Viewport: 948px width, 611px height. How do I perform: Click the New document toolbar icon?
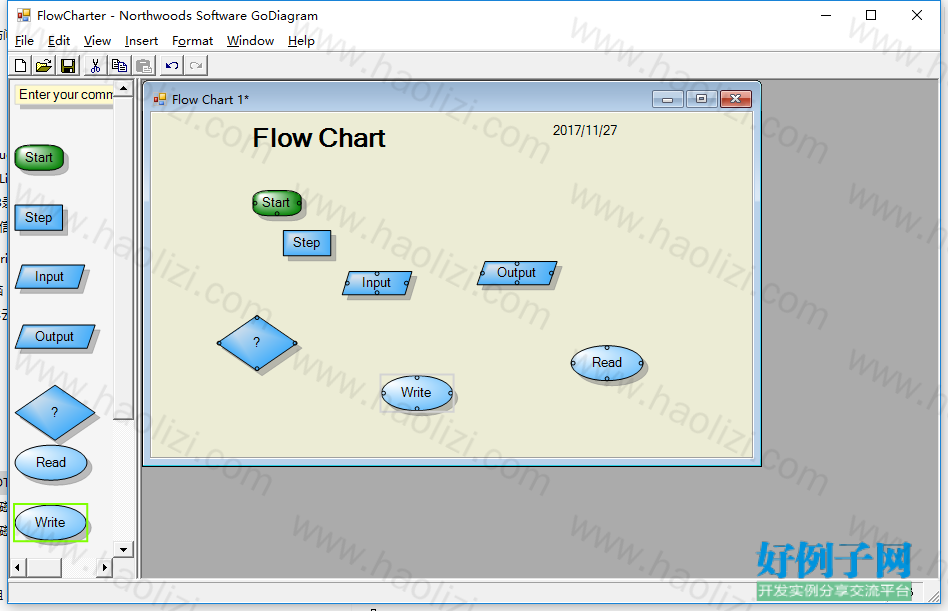click(21, 65)
